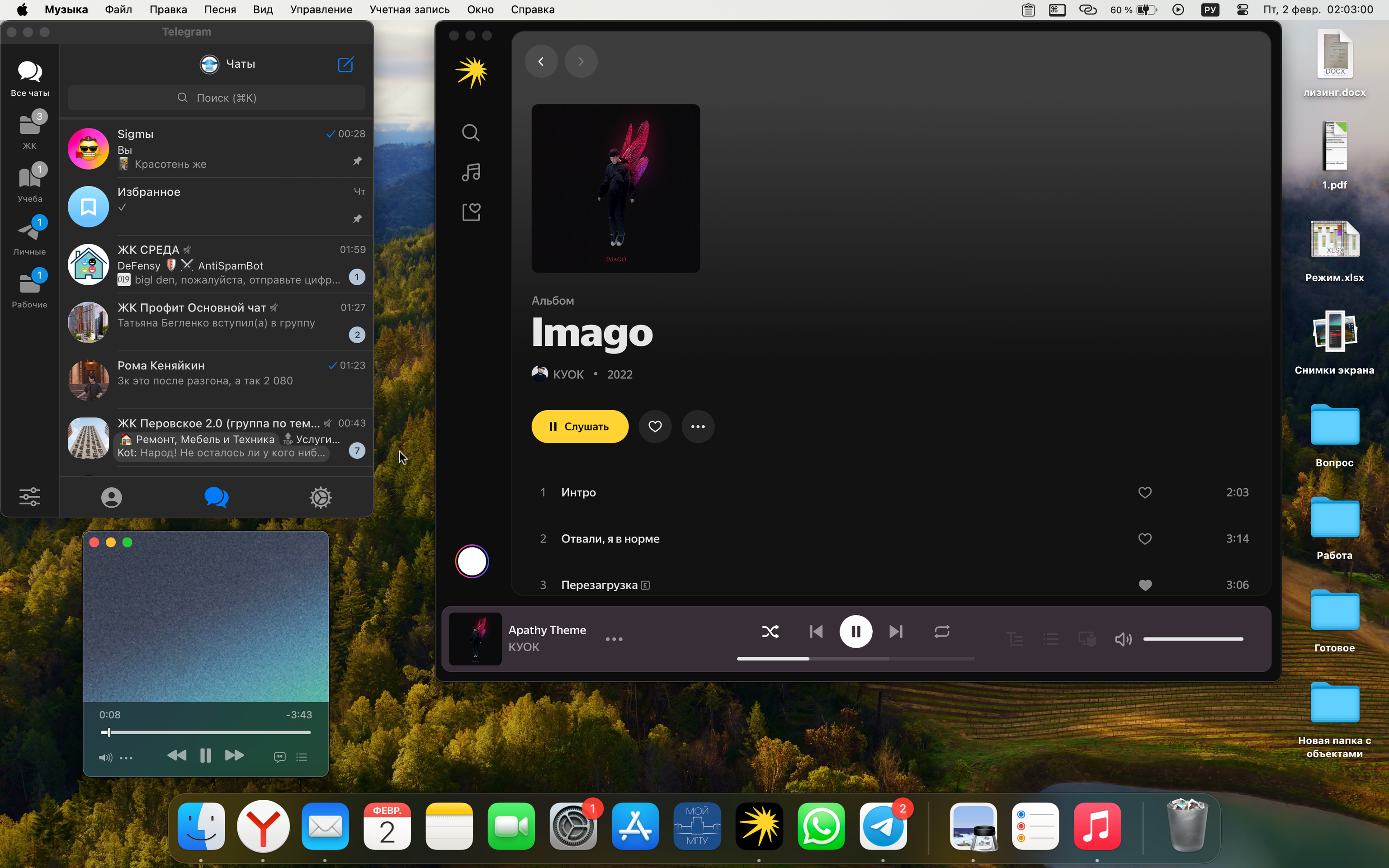Open the Учетная запись menu

pyautogui.click(x=409, y=10)
